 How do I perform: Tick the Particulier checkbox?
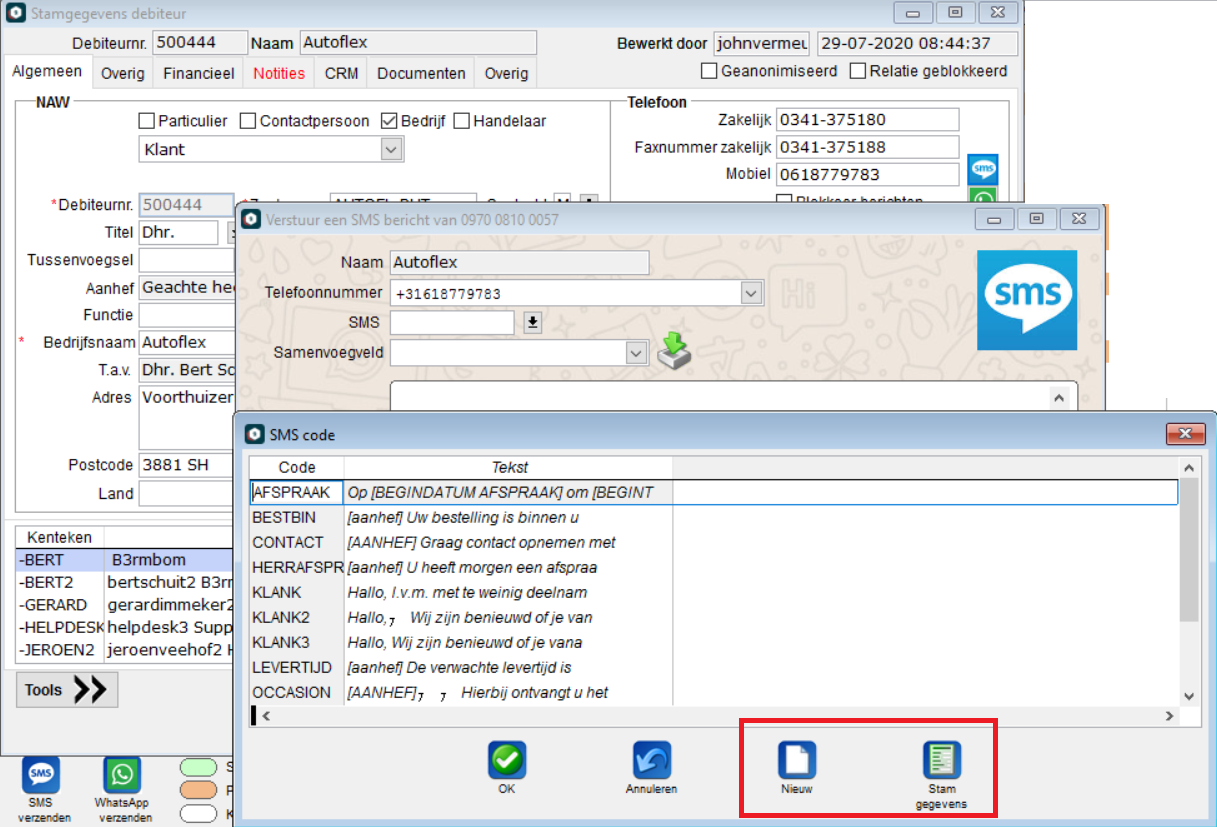147,121
